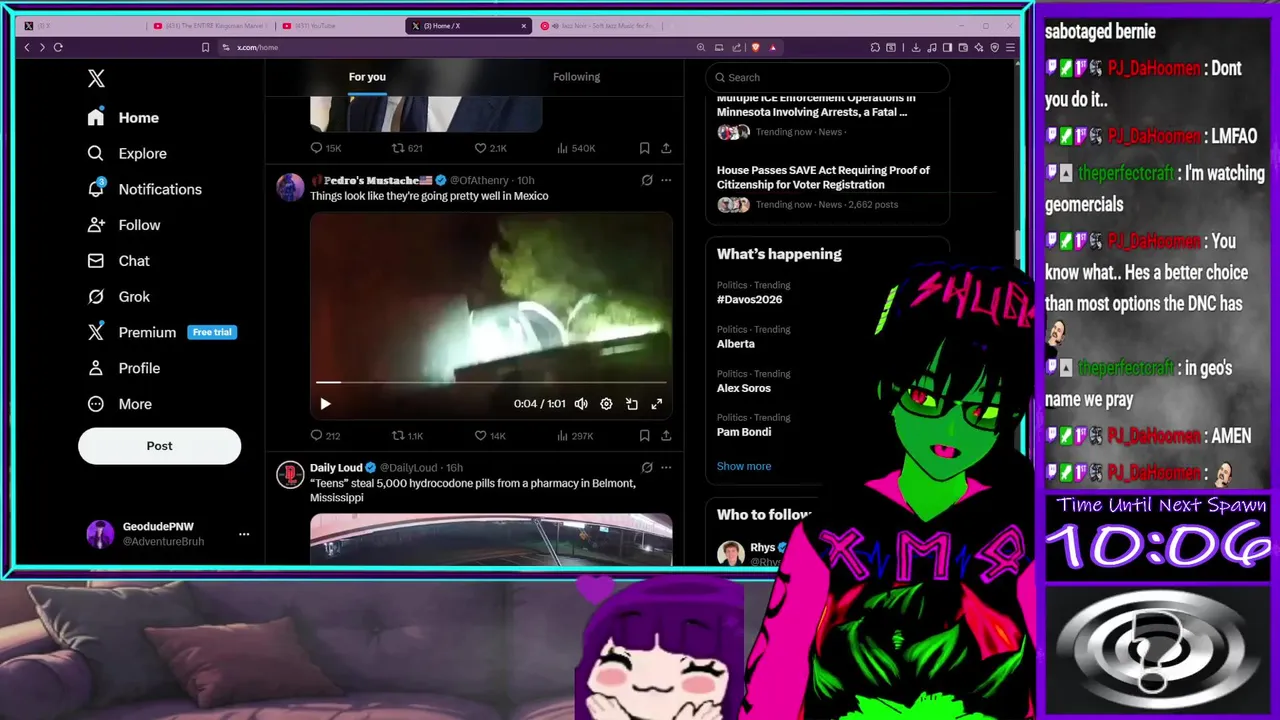Play the Pedro's Mustache video
This screenshot has height=720, width=1280.
point(325,404)
